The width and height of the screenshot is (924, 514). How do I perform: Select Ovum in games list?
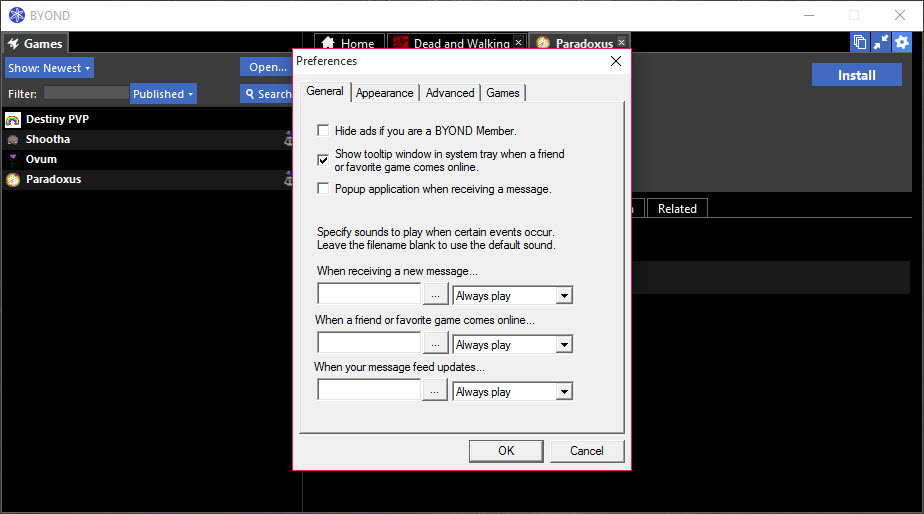point(147,159)
